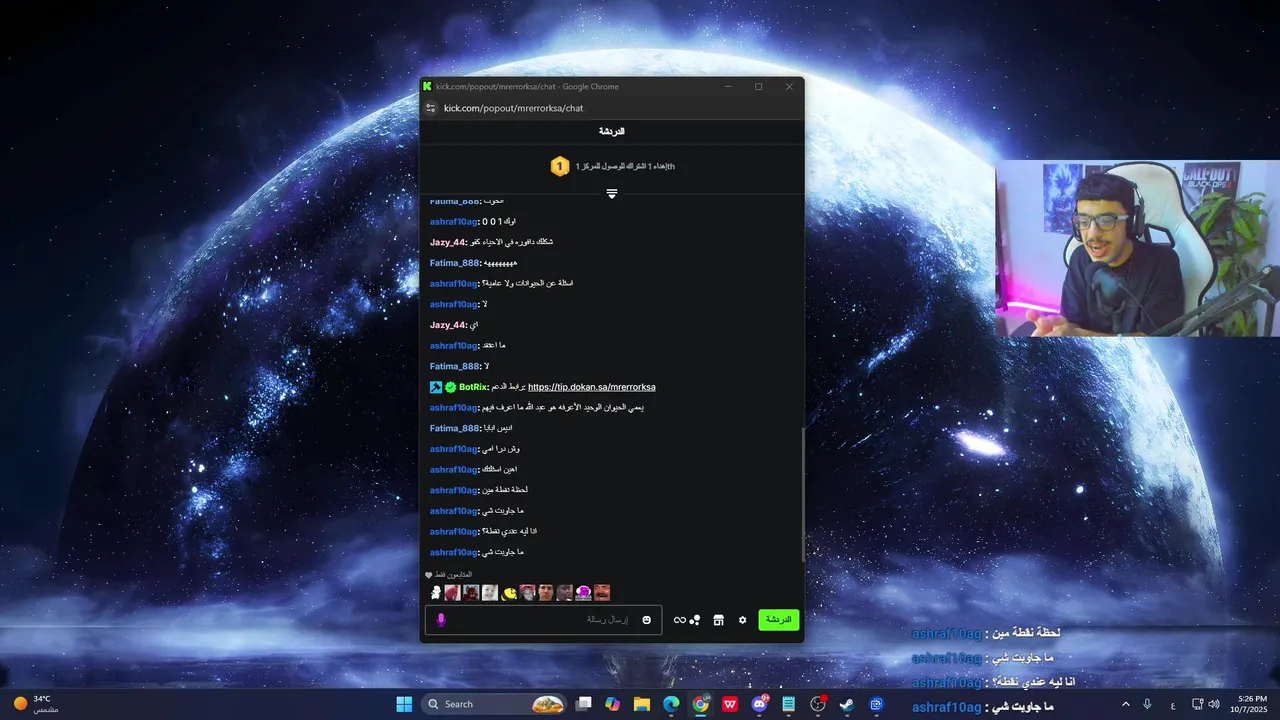
Task: Open network settings from system tray
Action: pos(1198,704)
